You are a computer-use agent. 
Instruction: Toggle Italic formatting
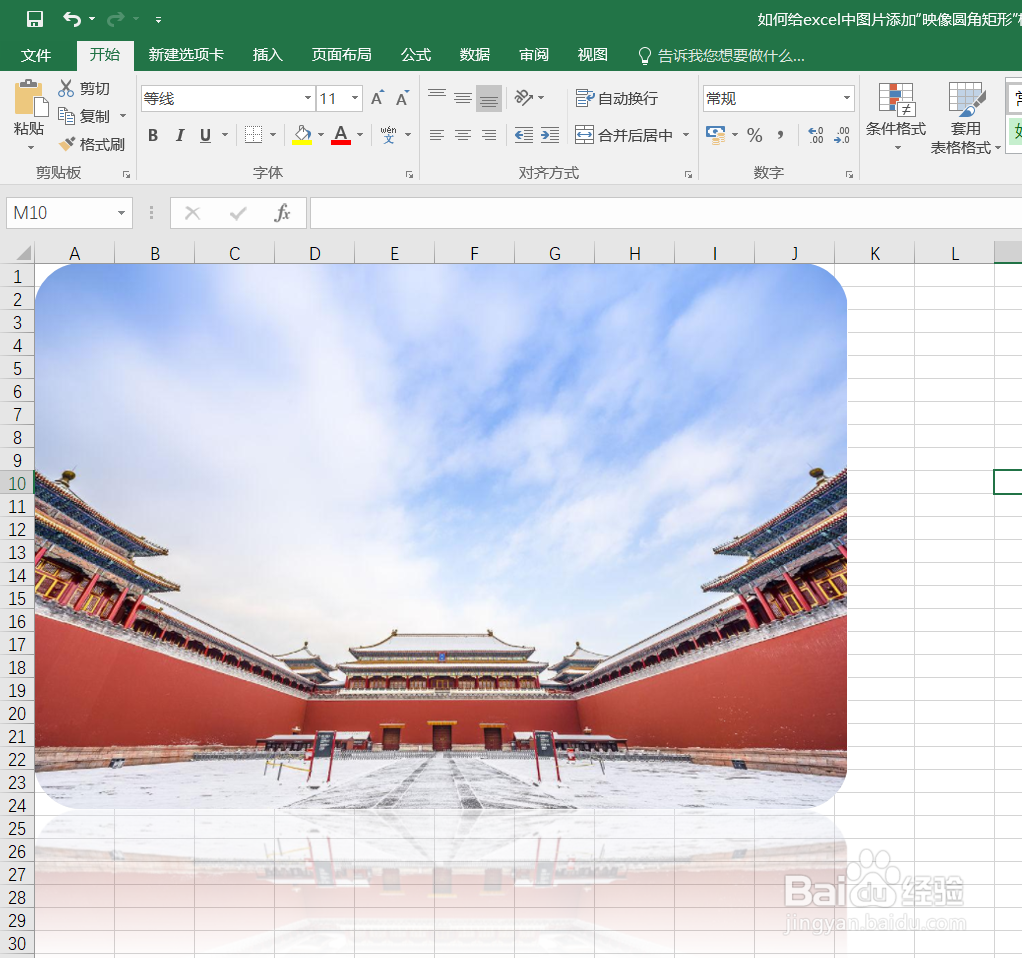pos(180,135)
